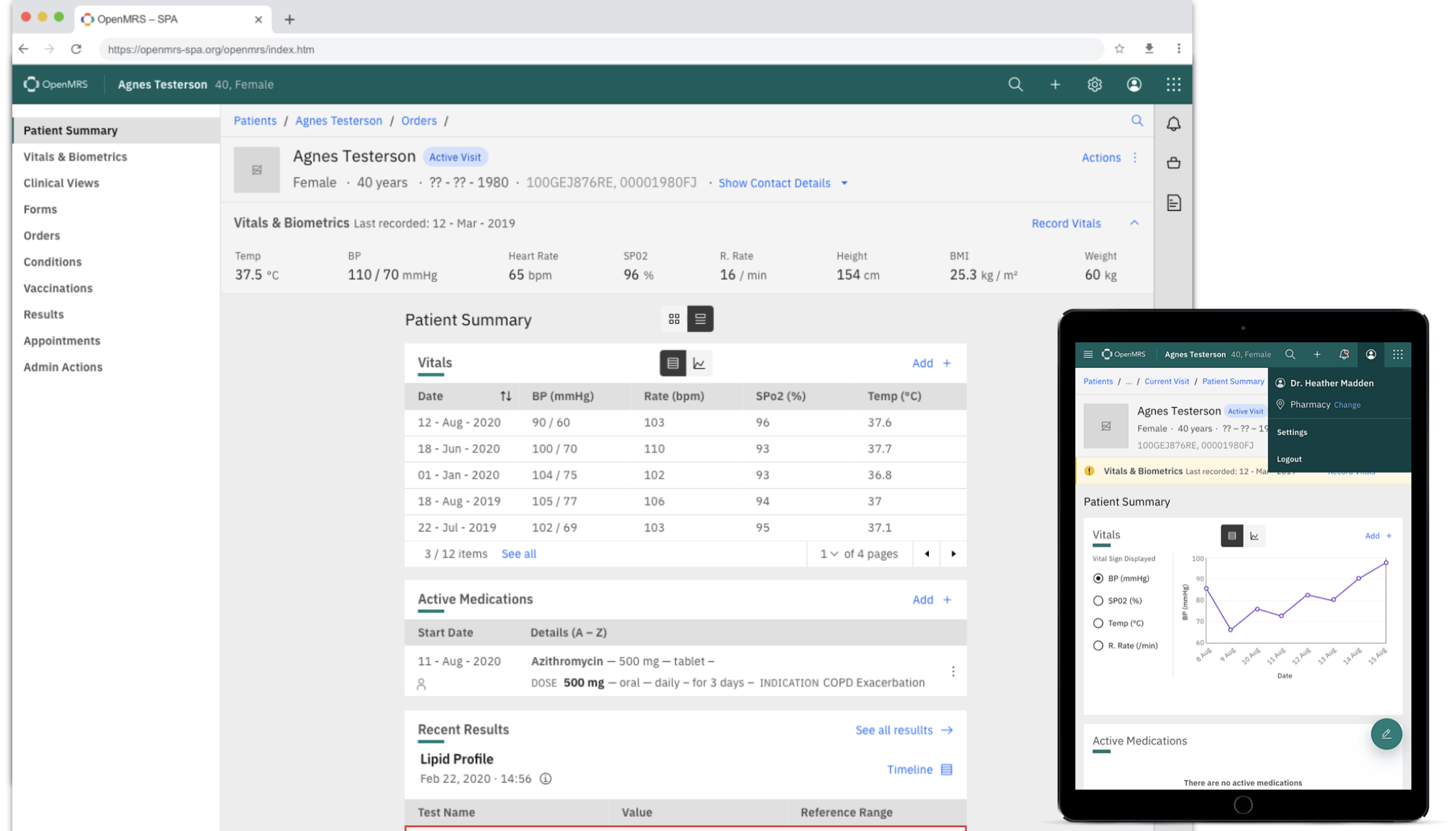Open the user account icon in desktop header
Viewport: 1456px width, 831px height.
click(x=1134, y=85)
